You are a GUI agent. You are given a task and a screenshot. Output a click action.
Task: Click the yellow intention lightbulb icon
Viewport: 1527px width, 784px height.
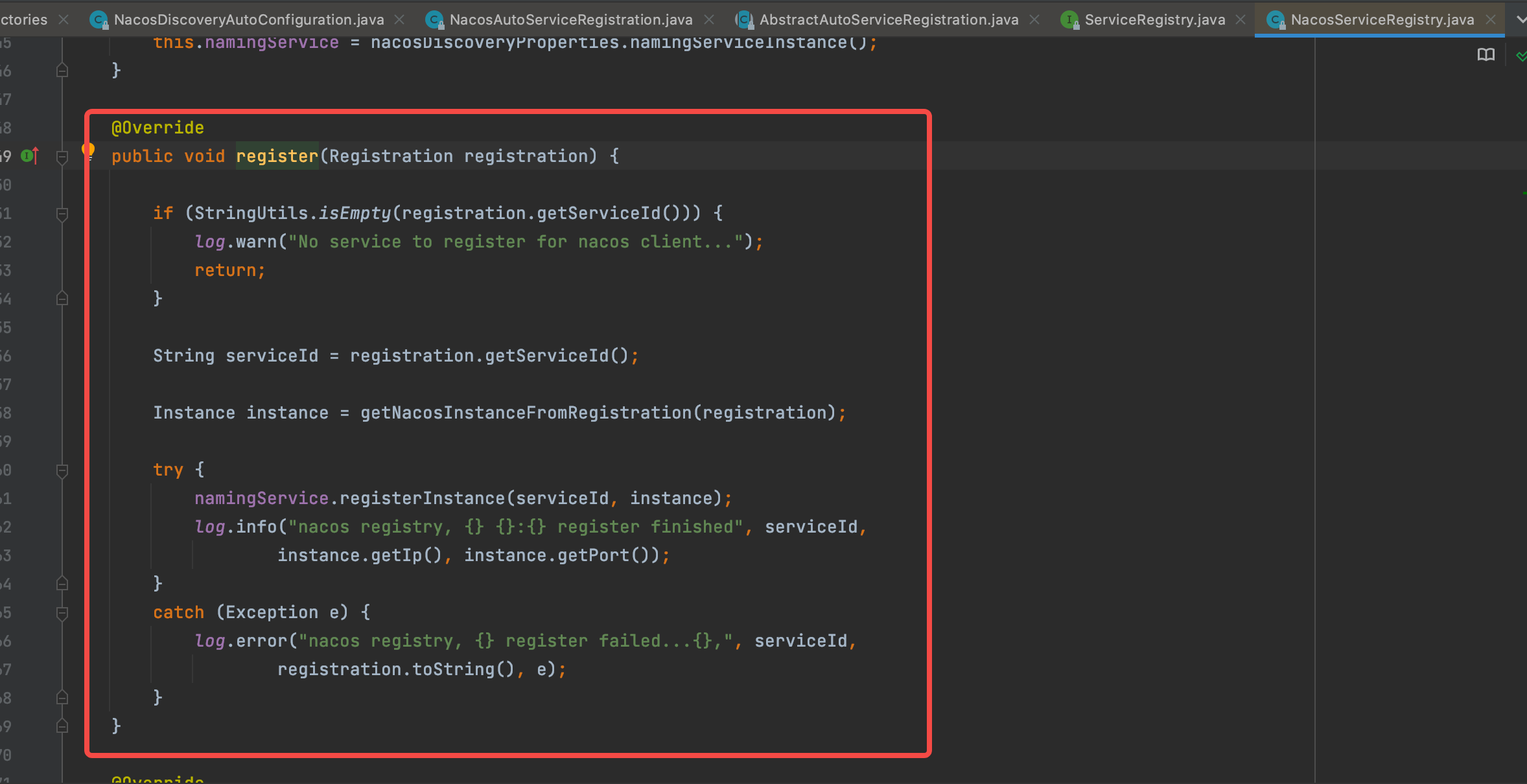click(x=89, y=152)
